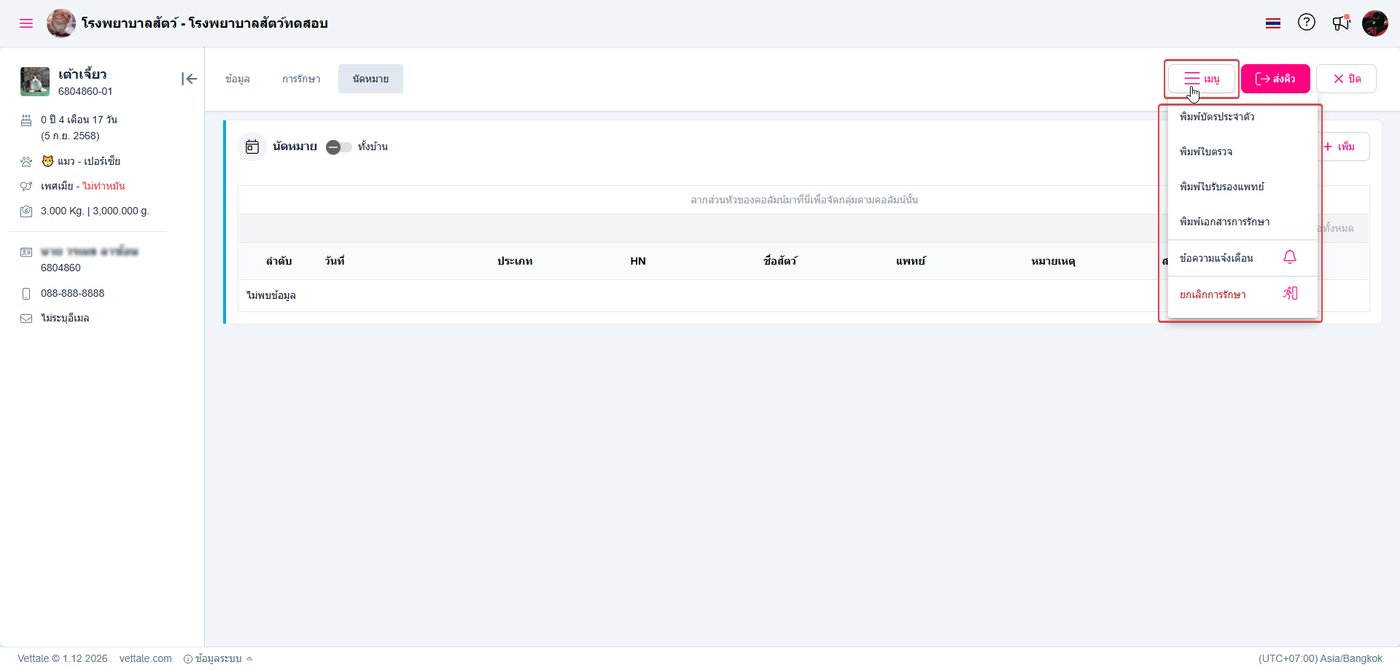This screenshot has height=670, width=1400.
Task: Switch to the การรักษา tab
Action: 301,79
